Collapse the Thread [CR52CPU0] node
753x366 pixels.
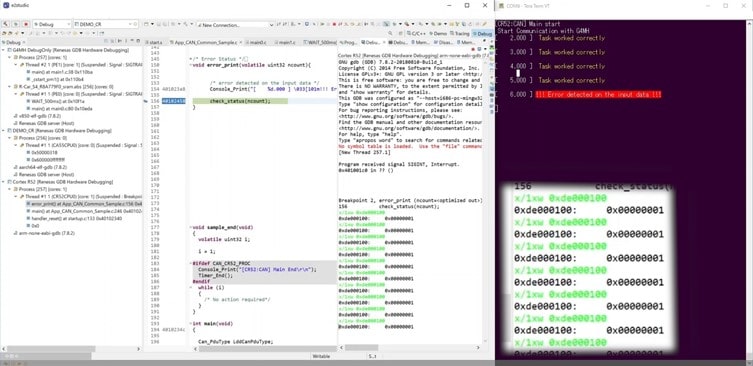point(16,196)
